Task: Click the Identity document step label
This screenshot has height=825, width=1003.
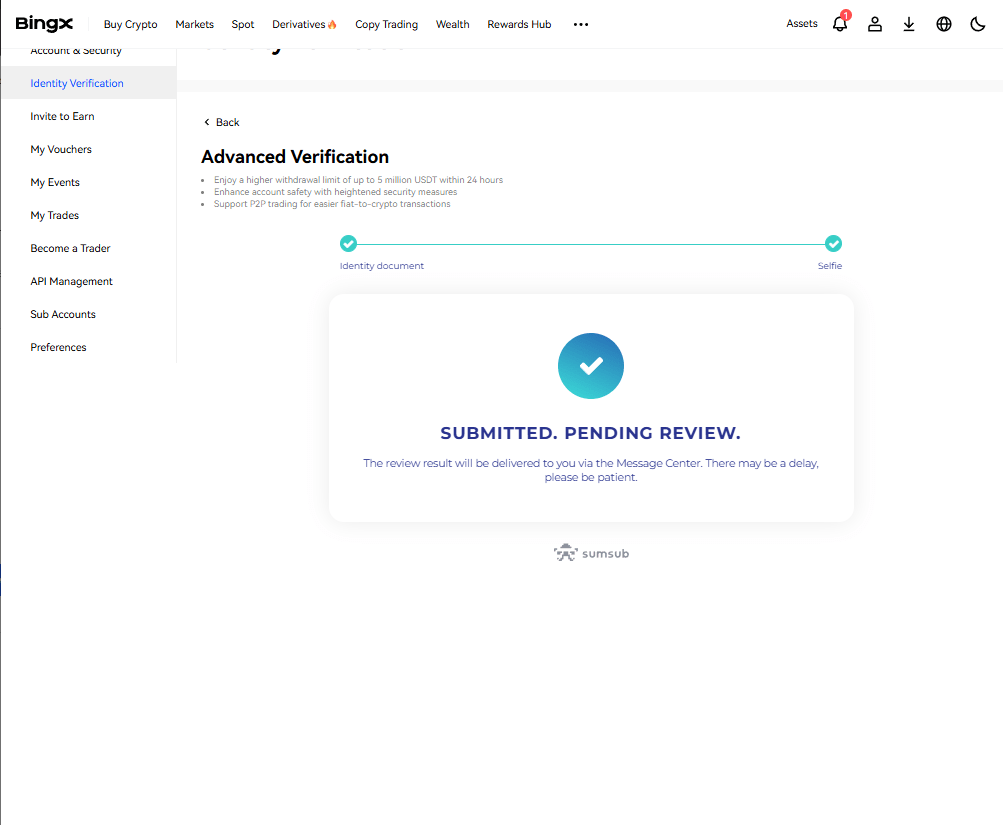Action: tap(381, 265)
